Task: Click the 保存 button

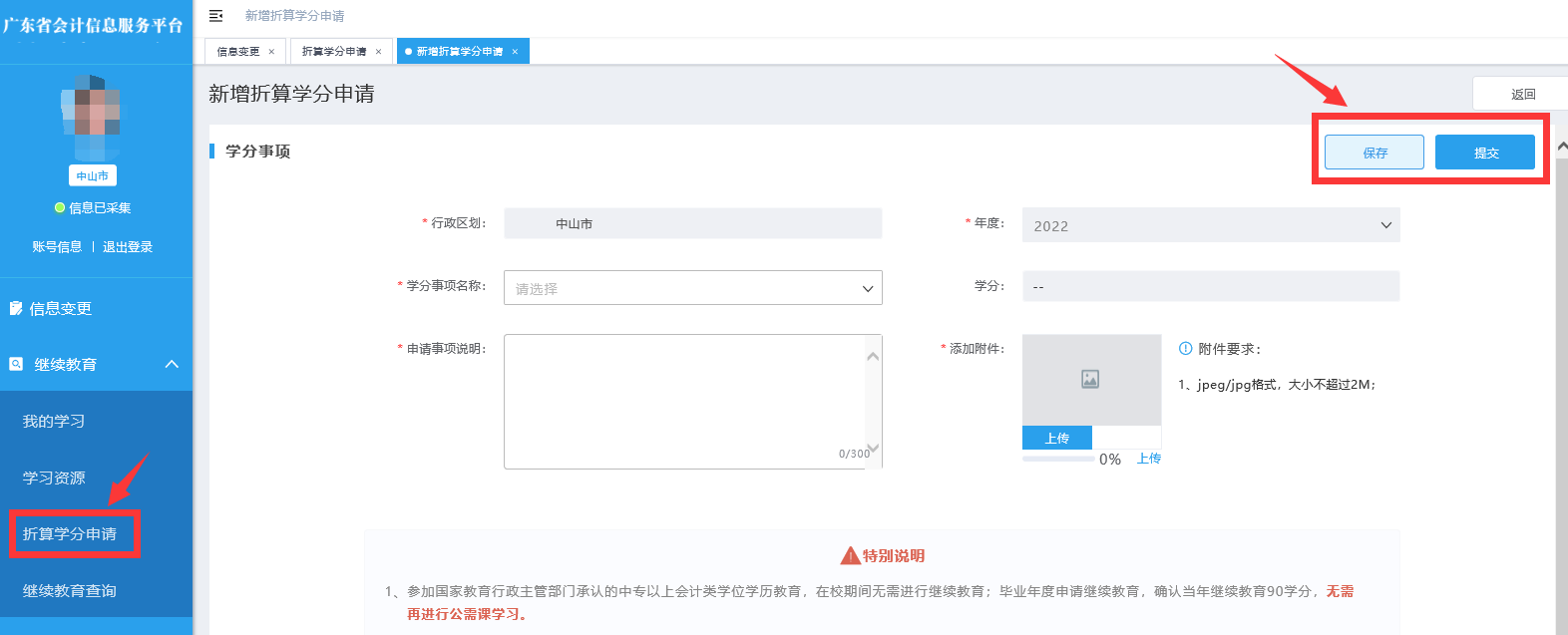Action: click(1373, 153)
